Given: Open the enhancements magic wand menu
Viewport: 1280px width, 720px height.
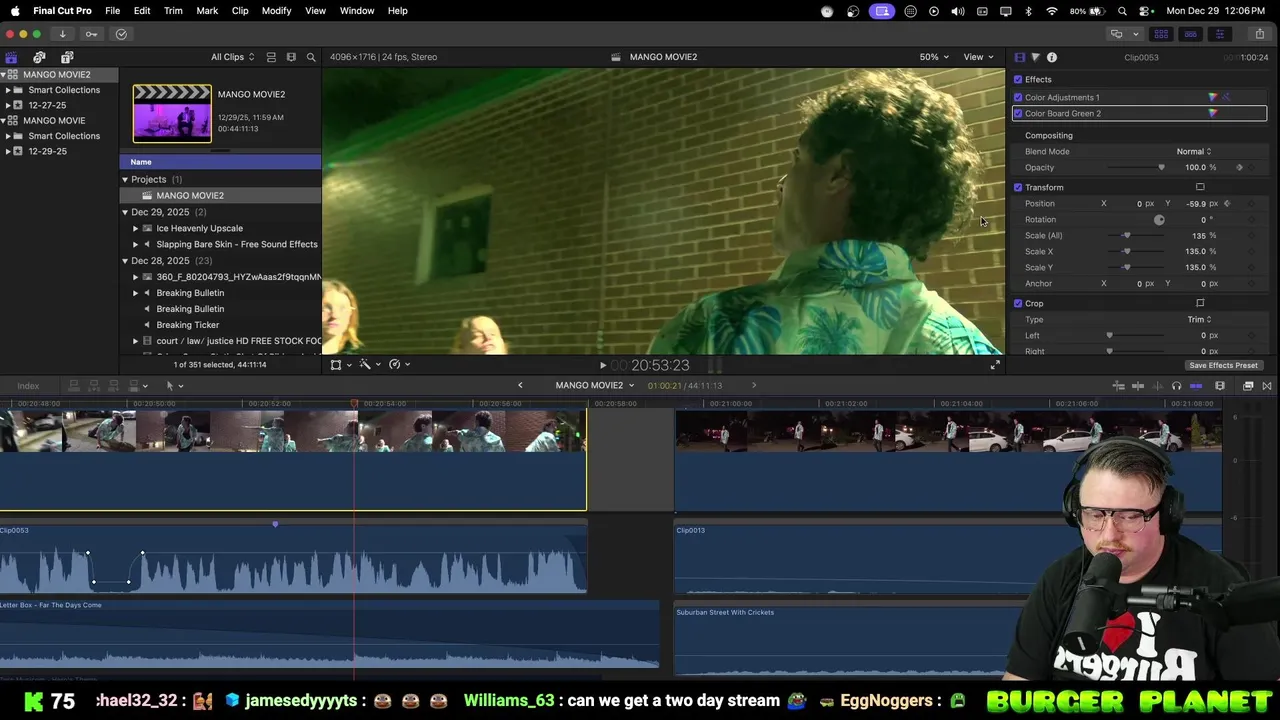Looking at the screenshot, I should pos(370,365).
